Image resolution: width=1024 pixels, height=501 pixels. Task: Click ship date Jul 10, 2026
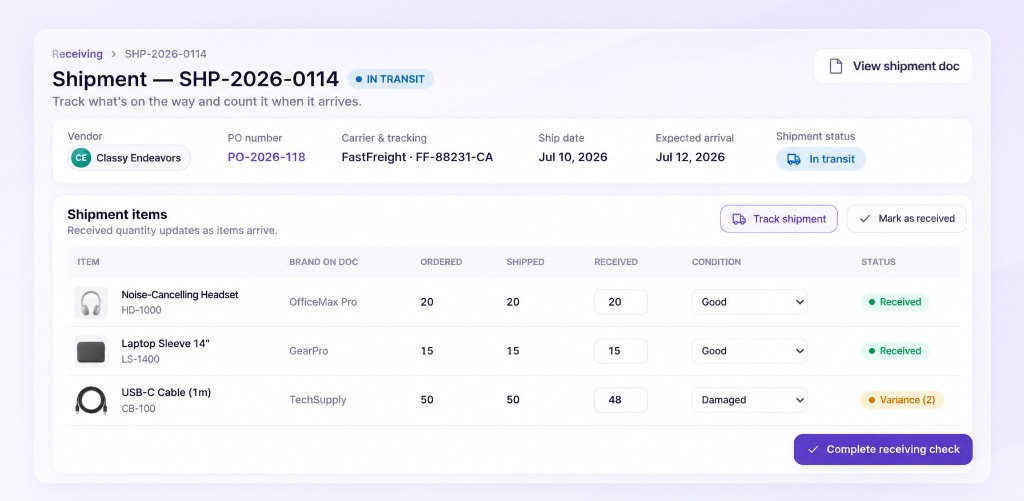[573, 157]
